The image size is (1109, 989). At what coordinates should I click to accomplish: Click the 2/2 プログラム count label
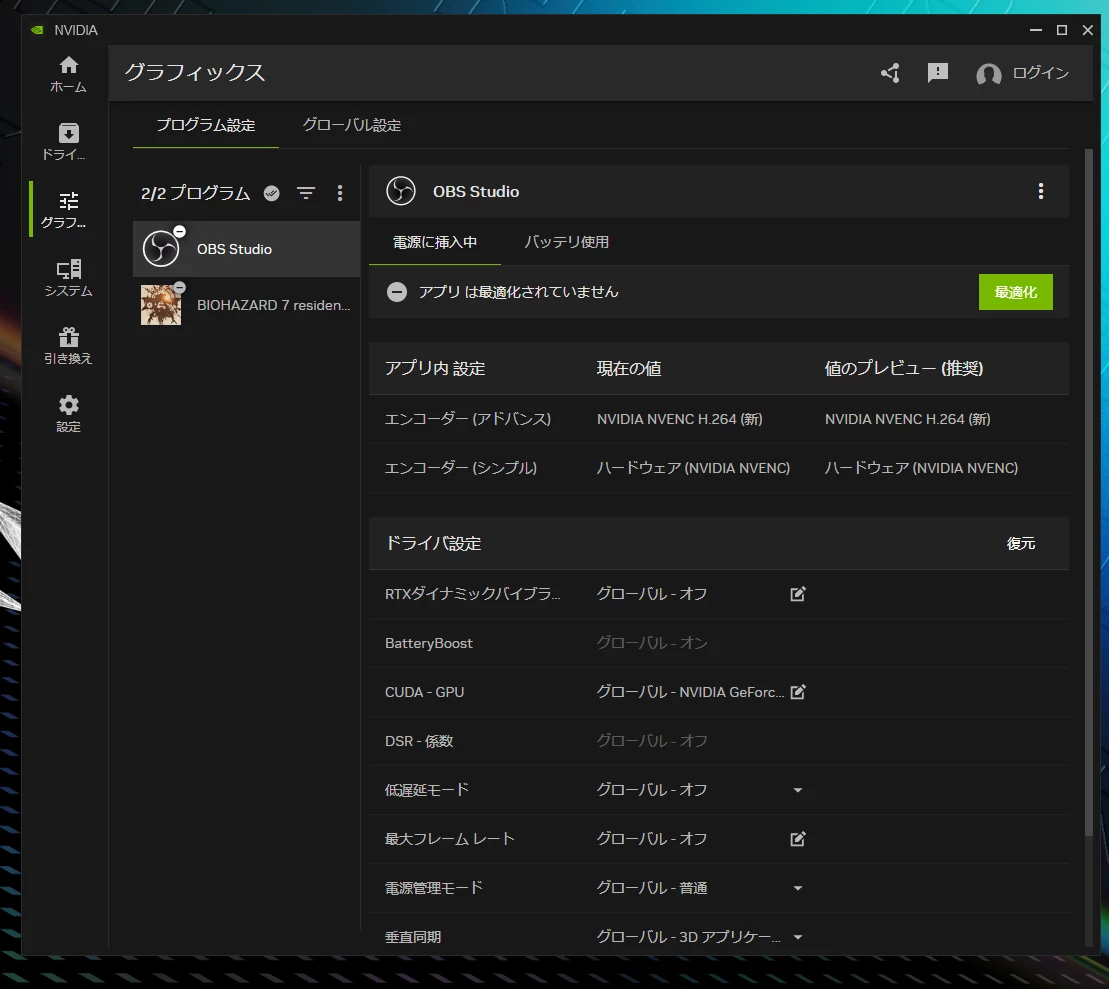pos(195,193)
